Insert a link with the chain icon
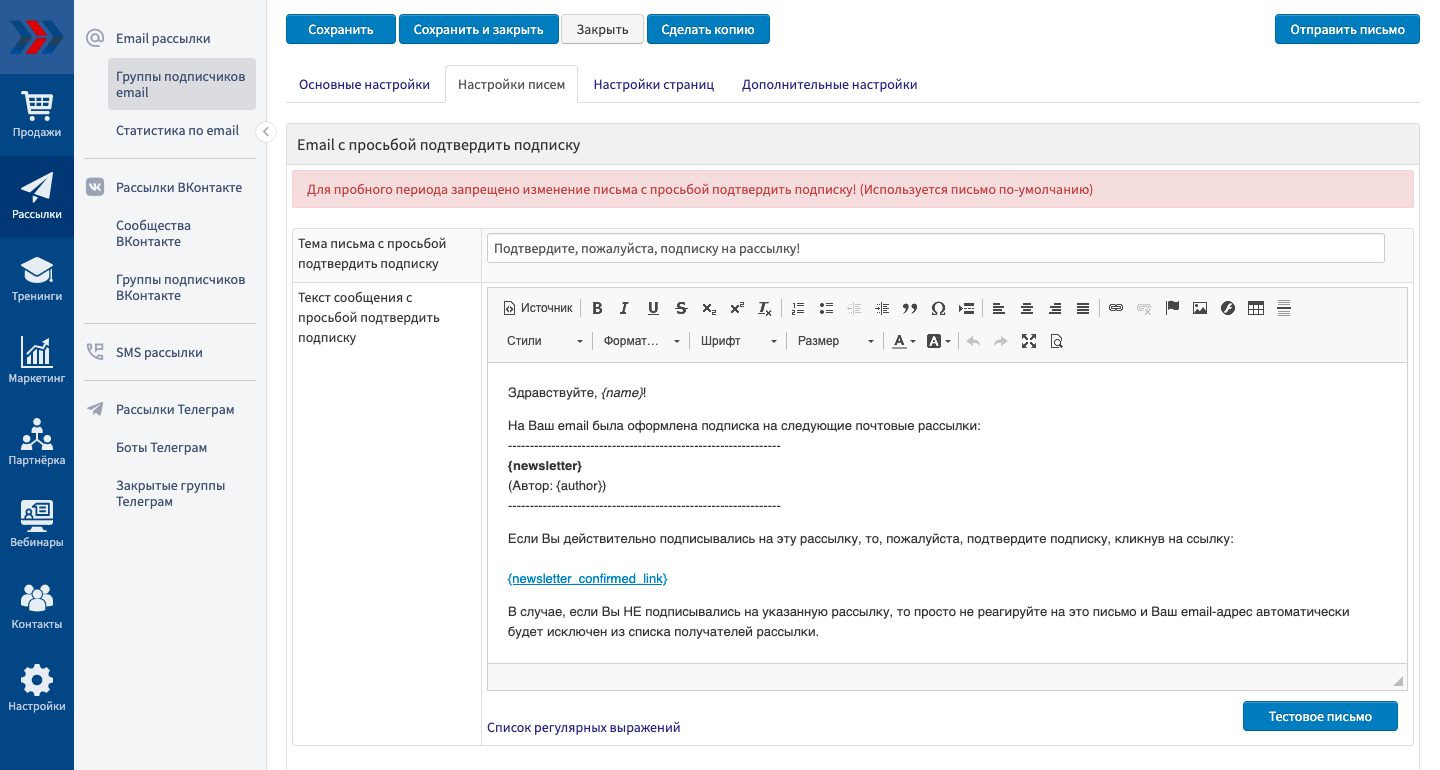This screenshot has width=1440, height=770. click(x=1116, y=308)
